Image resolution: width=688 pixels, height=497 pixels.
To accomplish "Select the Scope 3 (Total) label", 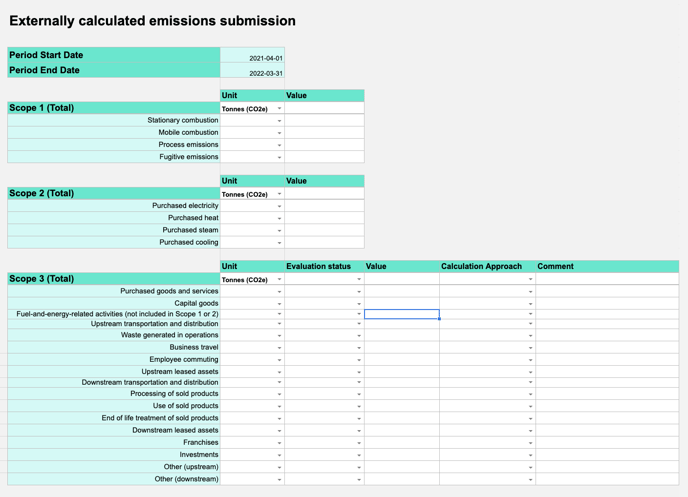I will pos(114,279).
